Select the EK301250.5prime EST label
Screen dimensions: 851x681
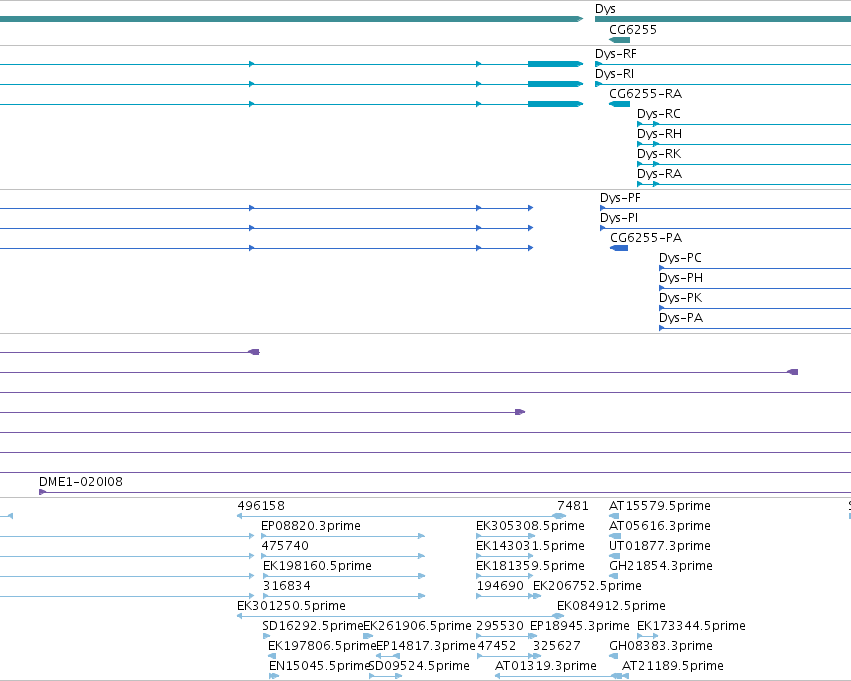(x=291, y=606)
